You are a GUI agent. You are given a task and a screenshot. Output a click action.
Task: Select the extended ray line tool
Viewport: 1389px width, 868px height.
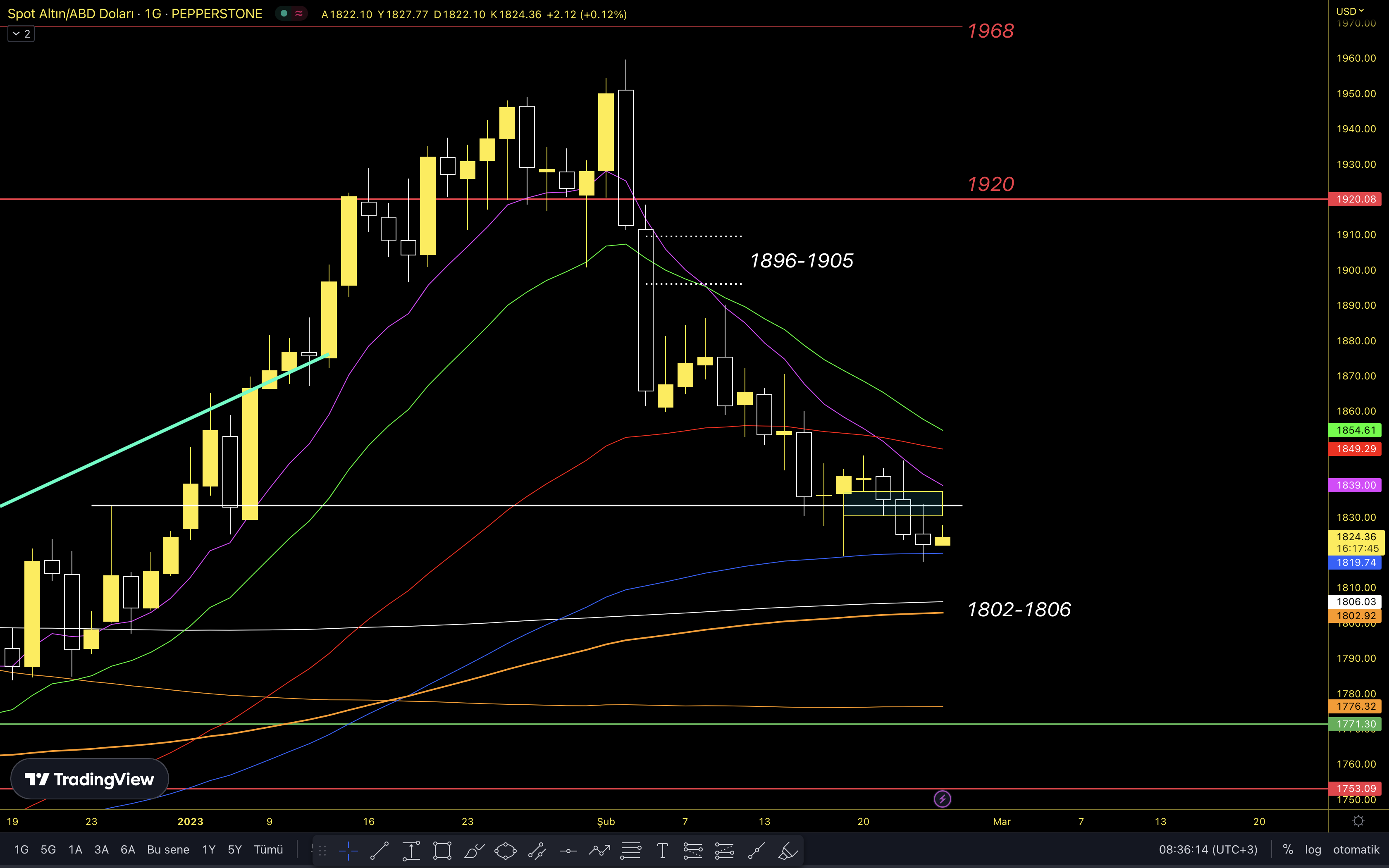[x=757, y=850]
